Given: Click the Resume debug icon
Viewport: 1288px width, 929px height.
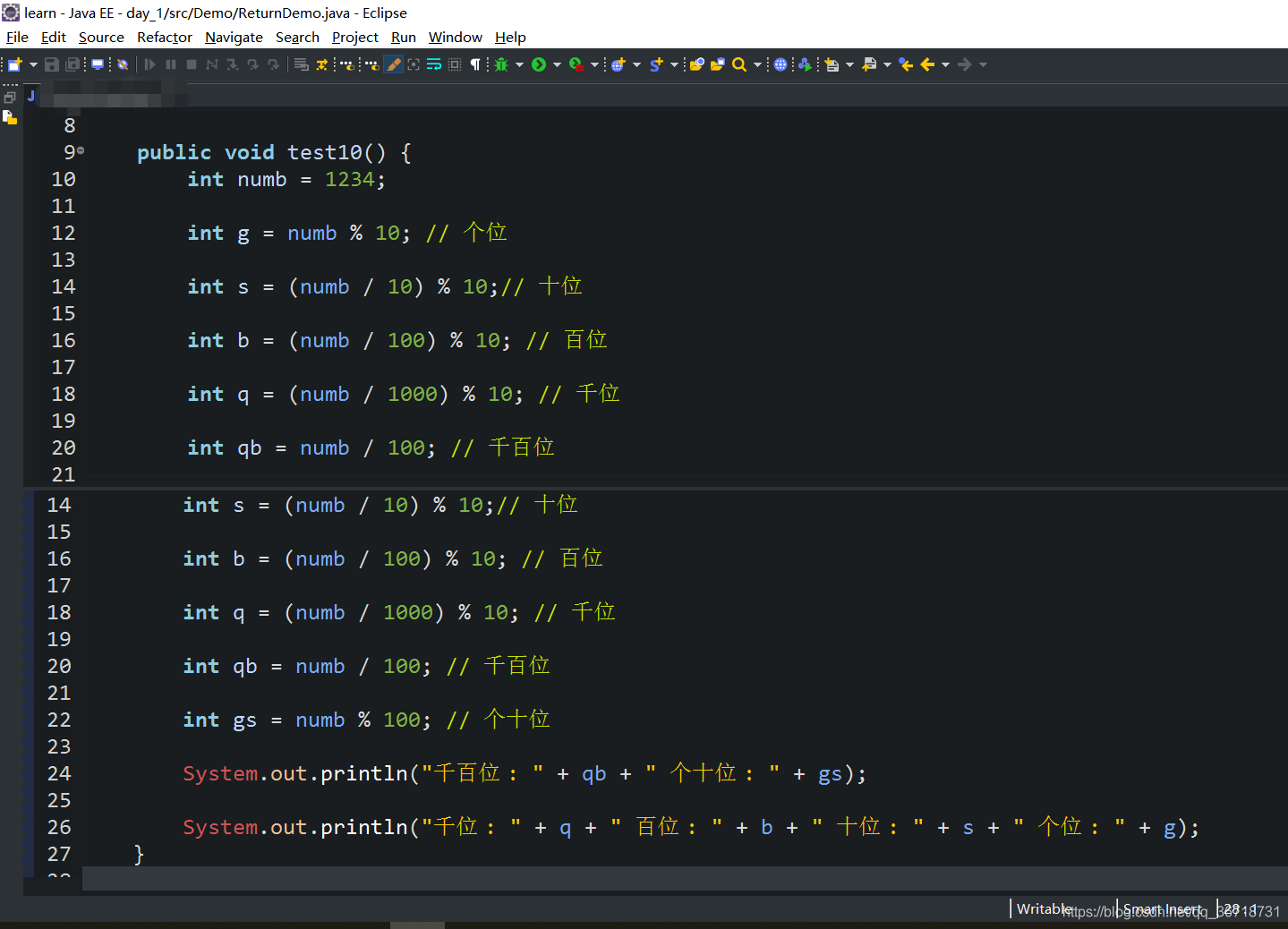Looking at the screenshot, I should click(150, 64).
